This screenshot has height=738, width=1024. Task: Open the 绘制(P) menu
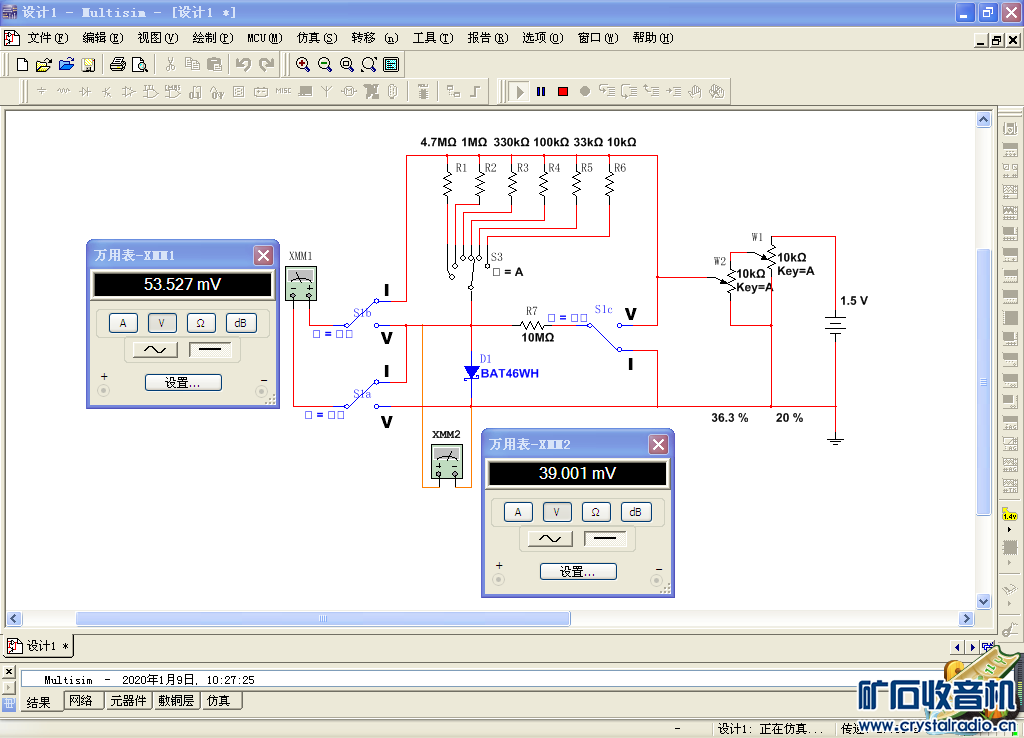pyautogui.click(x=212, y=38)
